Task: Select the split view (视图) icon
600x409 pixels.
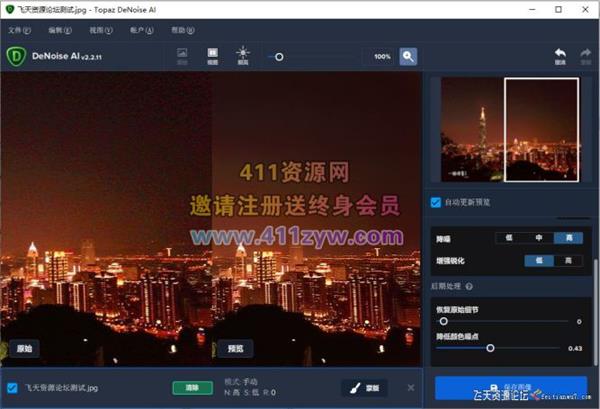Action: 212,55
